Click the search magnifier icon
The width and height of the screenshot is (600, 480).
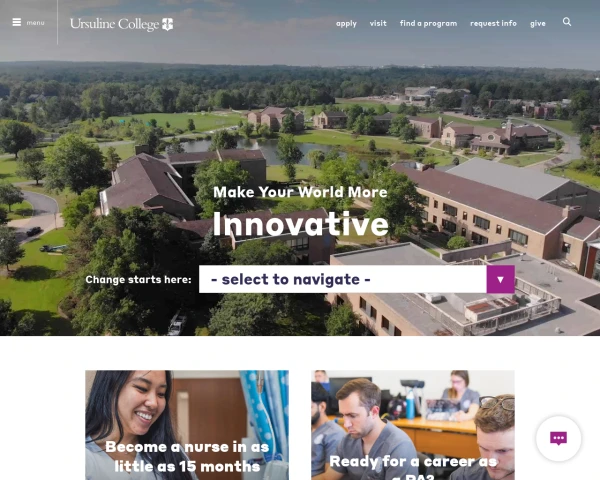coord(567,22)
